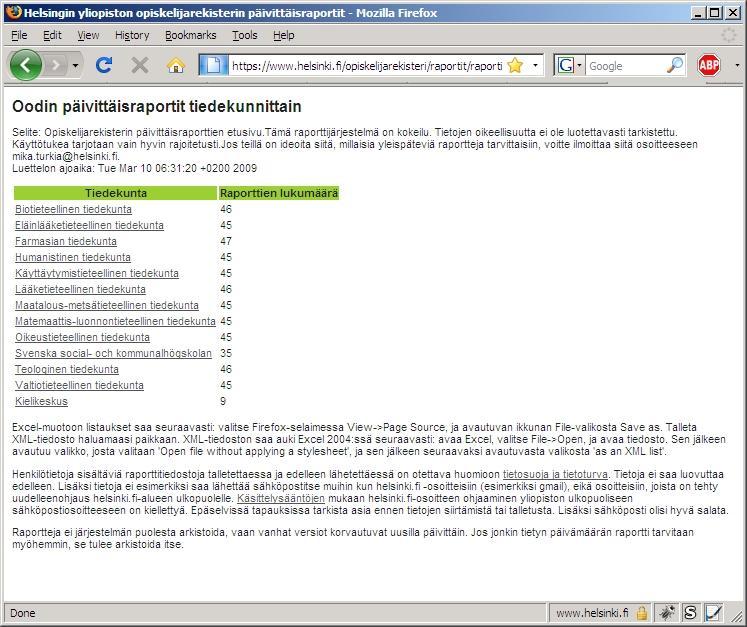Viewport: 747px width, 627px height.
Task: Open the Tools menu
Action: click(245, 35)
